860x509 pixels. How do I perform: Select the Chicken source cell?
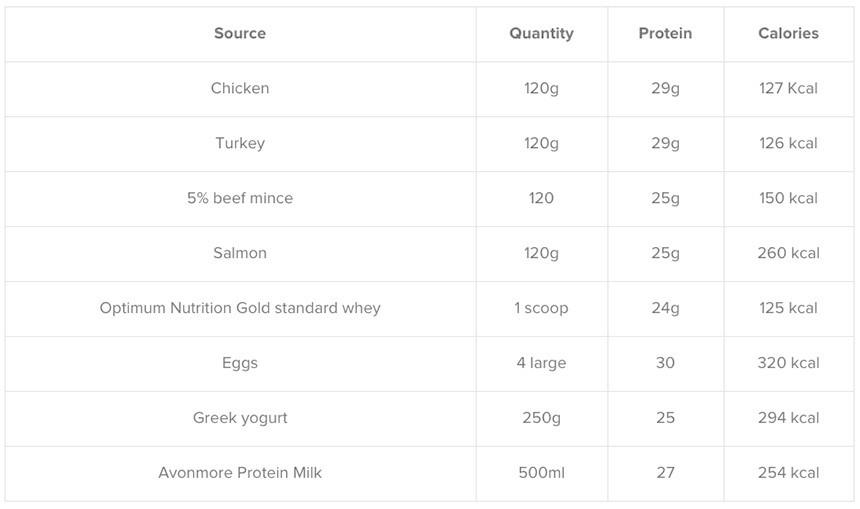(x=240, y=88)
